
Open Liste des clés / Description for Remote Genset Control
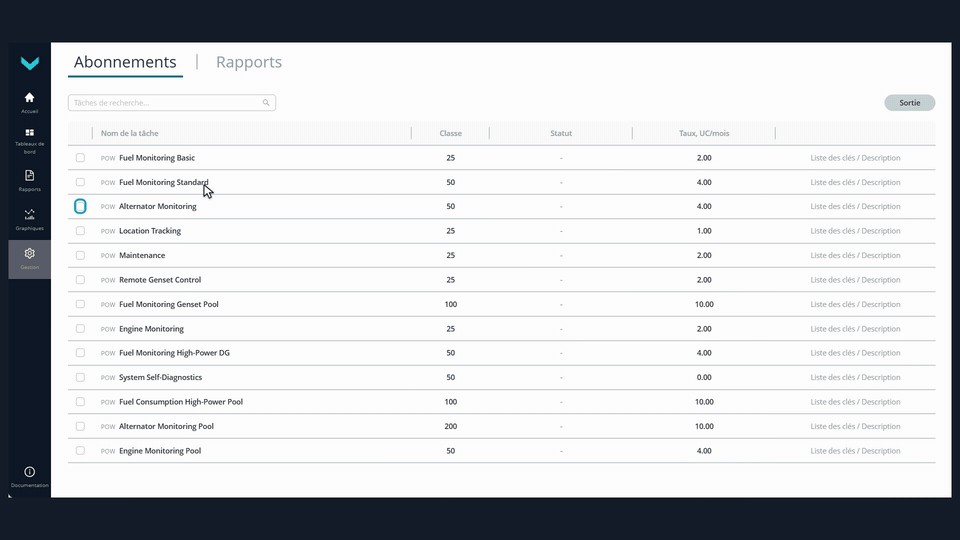click(855, 280)
